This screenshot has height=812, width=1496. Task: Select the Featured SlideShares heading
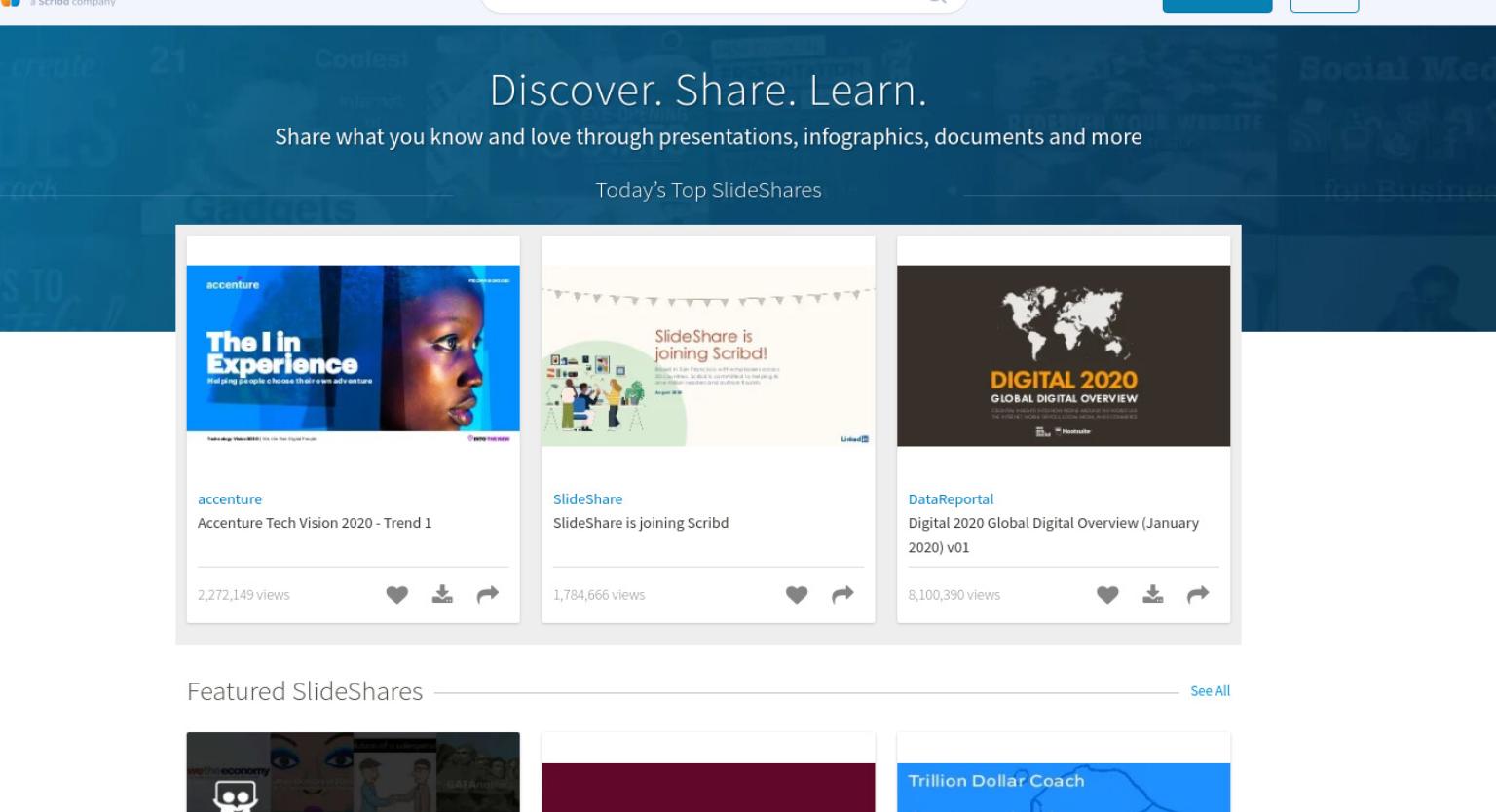[x=305, y=691]
